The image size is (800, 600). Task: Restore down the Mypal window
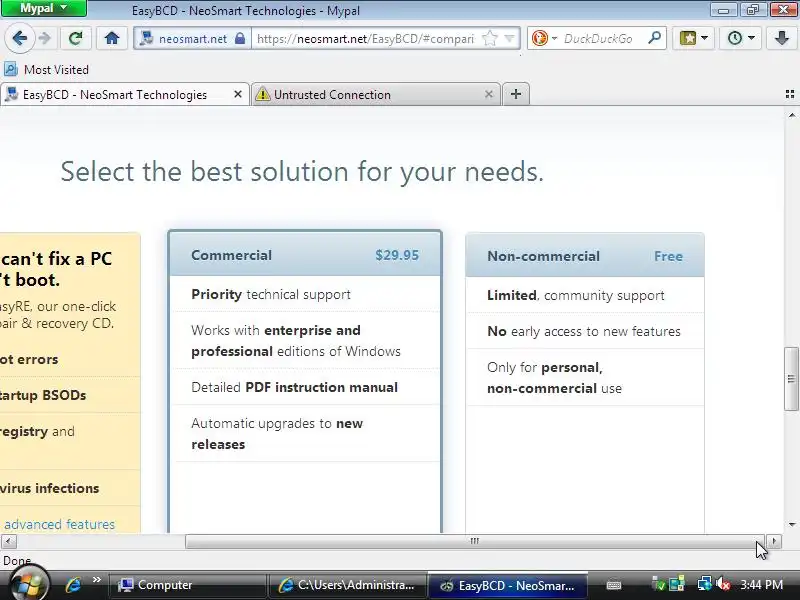coord(752,9)
